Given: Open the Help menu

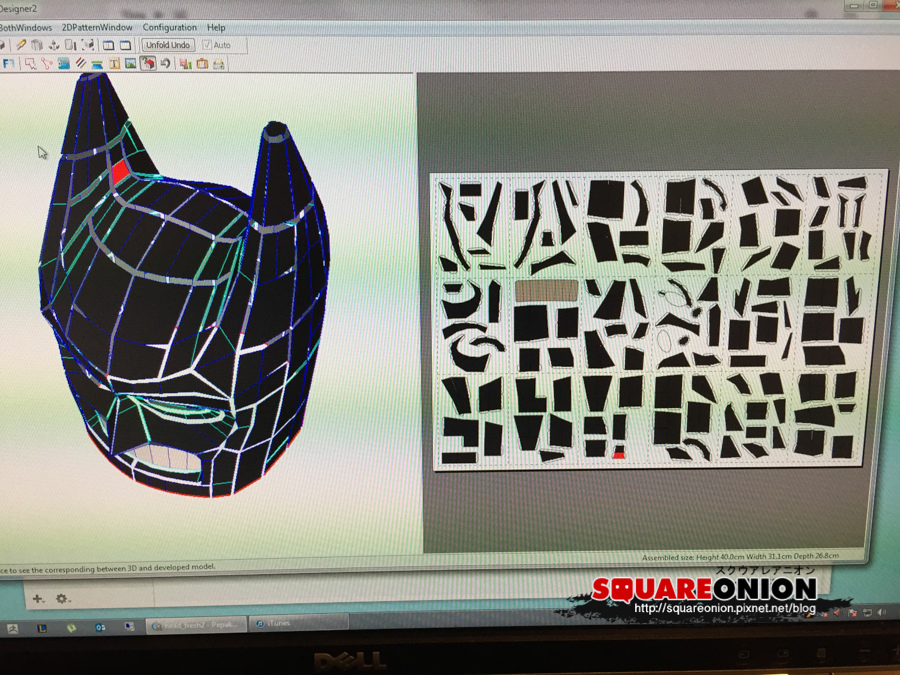Looking at the screenshot, I should 216,28.
